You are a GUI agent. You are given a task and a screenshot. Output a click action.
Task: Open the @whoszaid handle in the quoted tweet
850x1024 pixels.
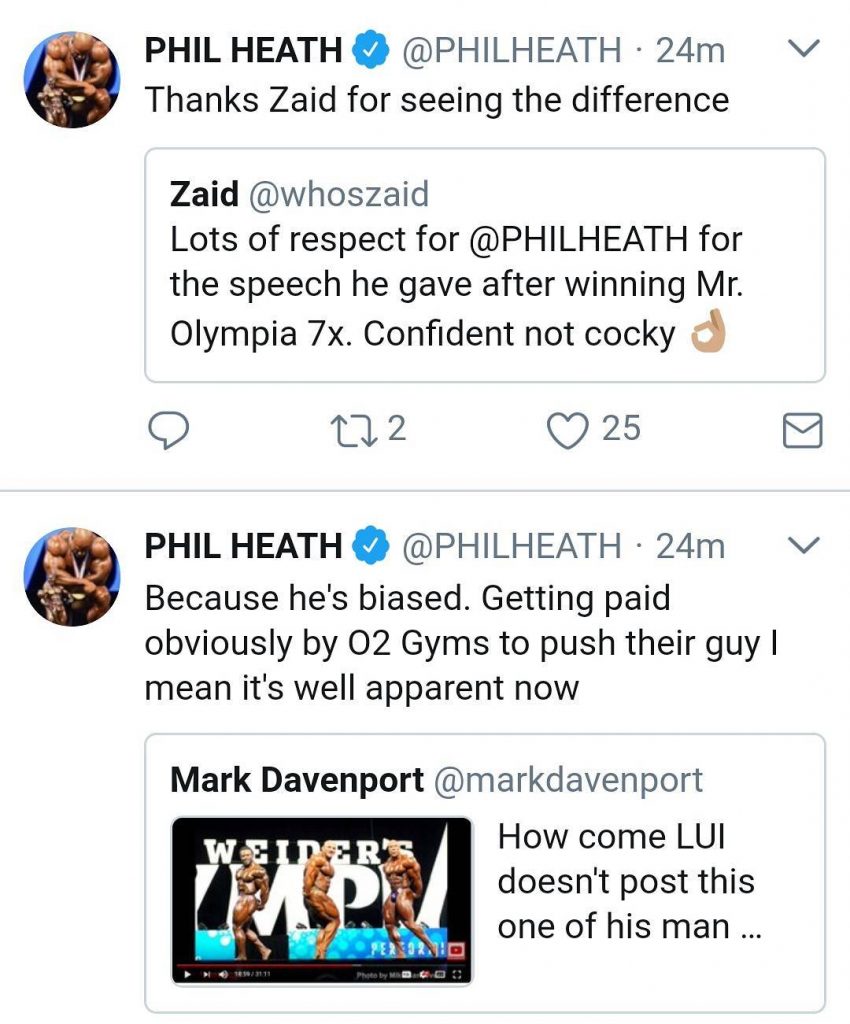pyautogui.click(x=337, y=194)
